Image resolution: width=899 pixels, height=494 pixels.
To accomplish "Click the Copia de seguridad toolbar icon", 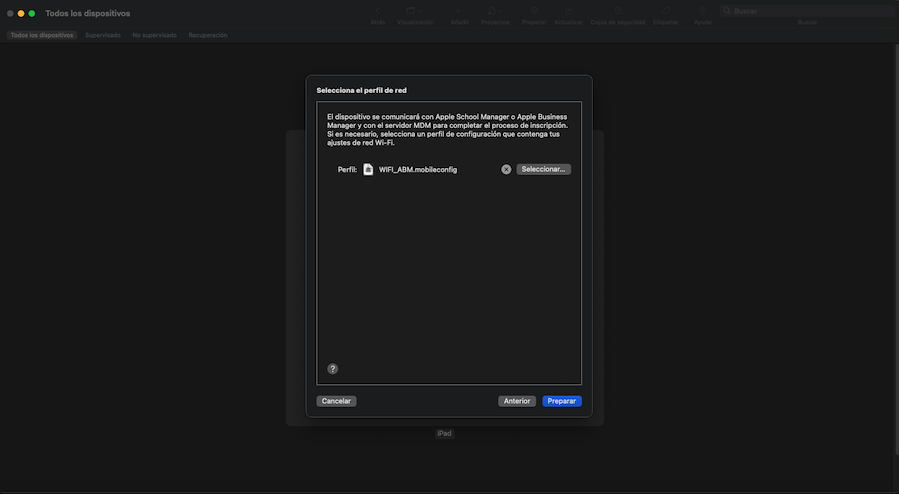I will pos(618,11).
